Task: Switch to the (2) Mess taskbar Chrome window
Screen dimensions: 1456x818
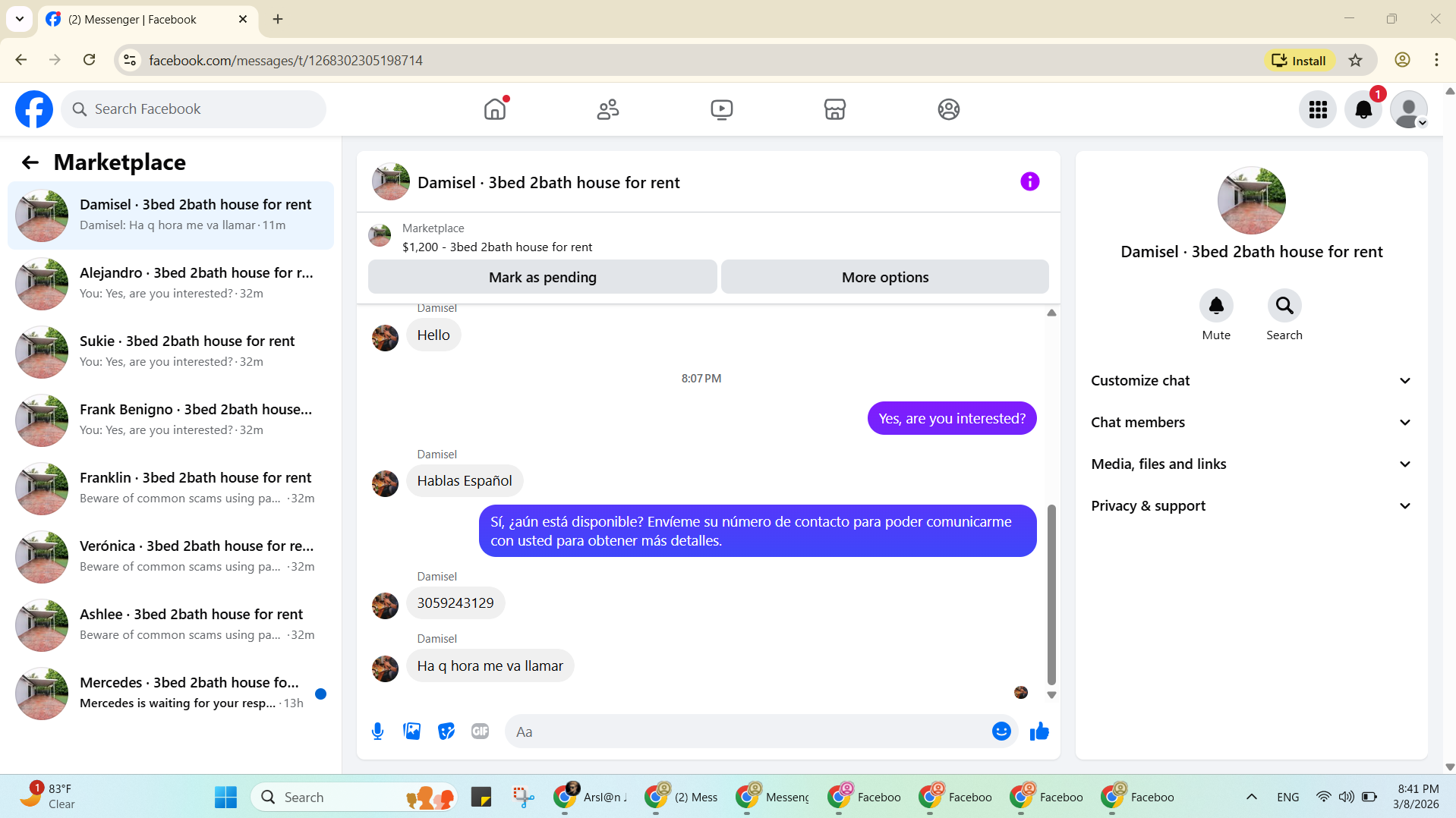Action: 681,797
